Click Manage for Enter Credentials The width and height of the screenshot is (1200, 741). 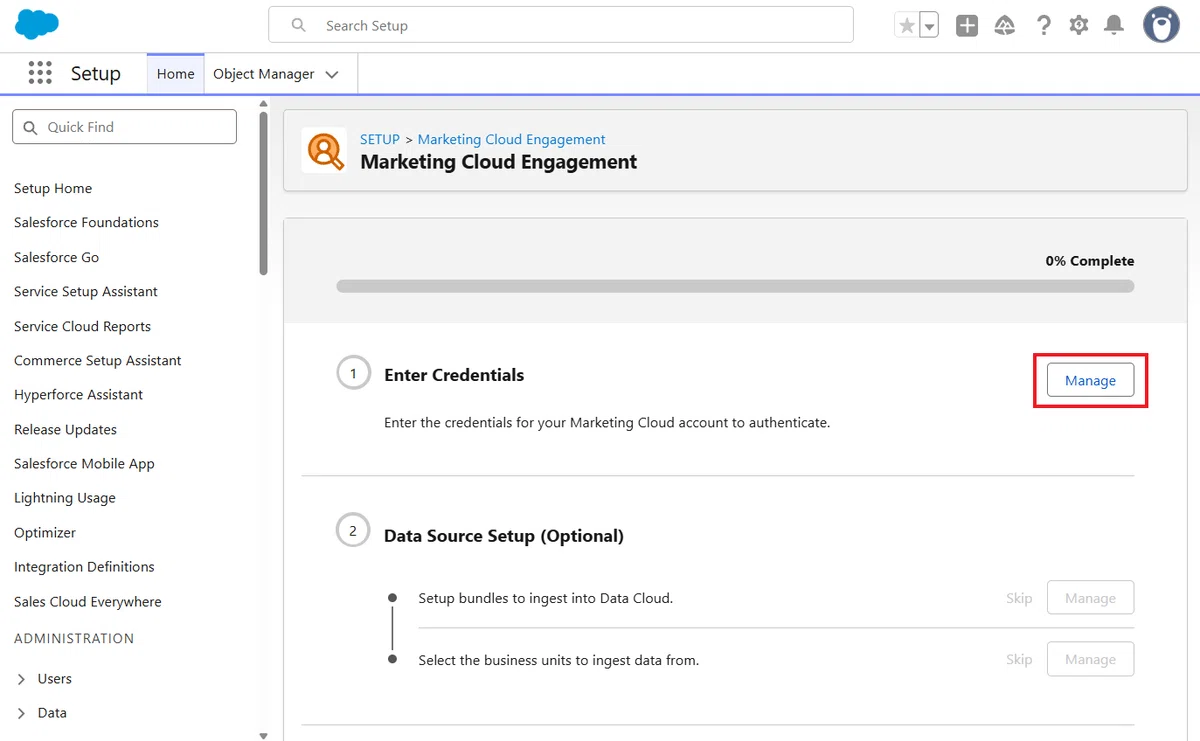point(1090,380)
